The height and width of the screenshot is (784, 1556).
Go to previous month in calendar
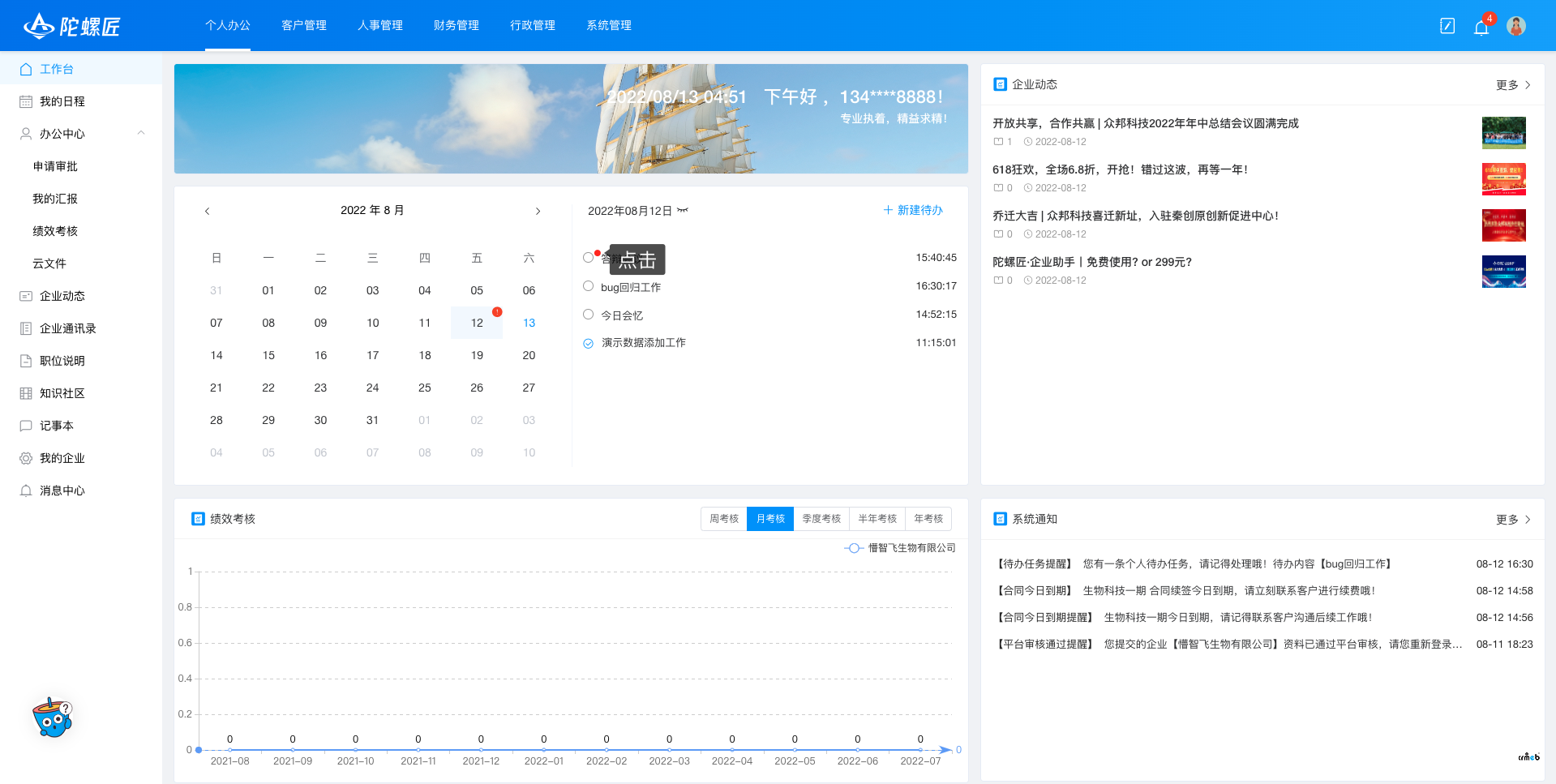coord(208,211)
